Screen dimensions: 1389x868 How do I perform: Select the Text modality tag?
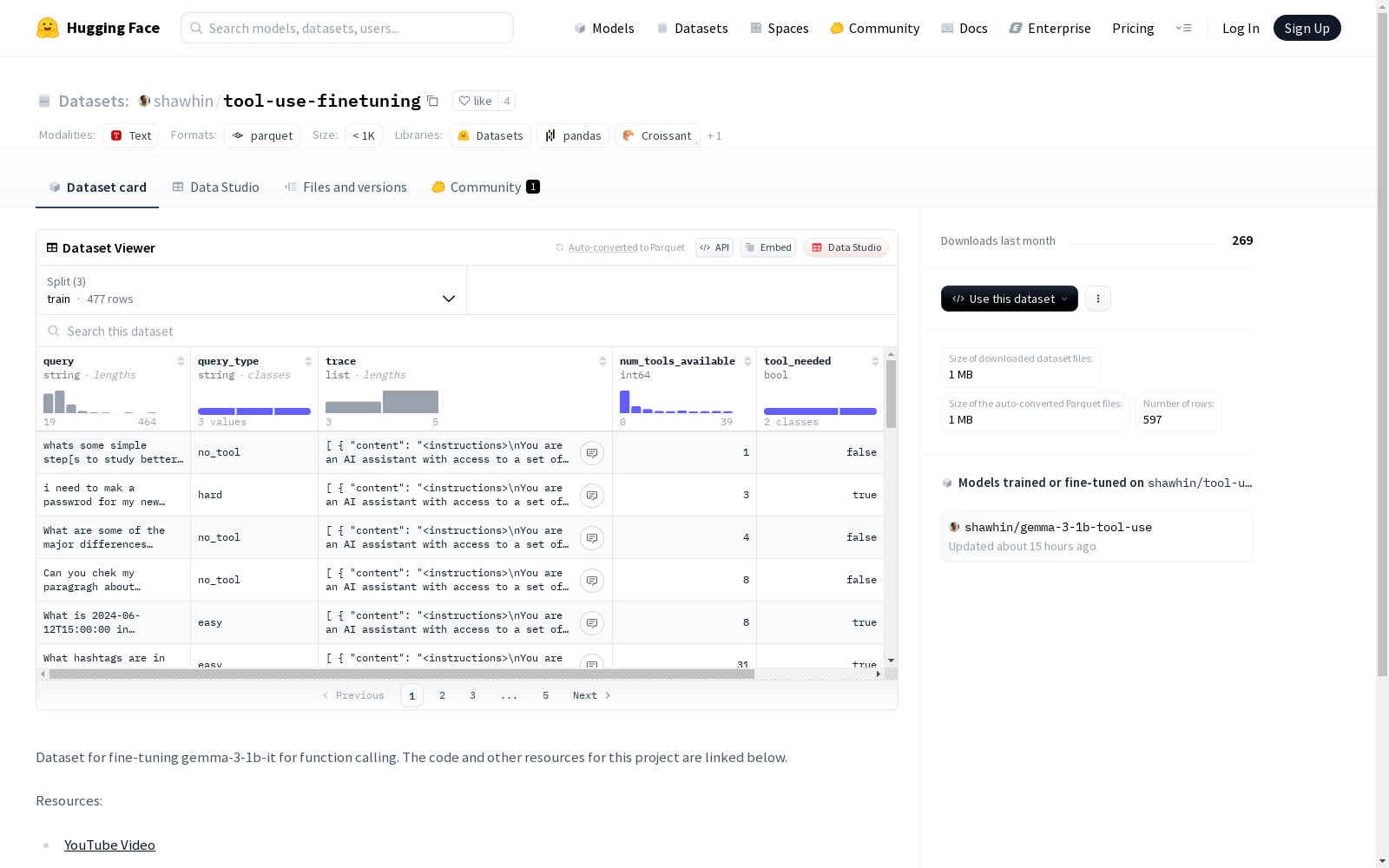click(130, 135)
